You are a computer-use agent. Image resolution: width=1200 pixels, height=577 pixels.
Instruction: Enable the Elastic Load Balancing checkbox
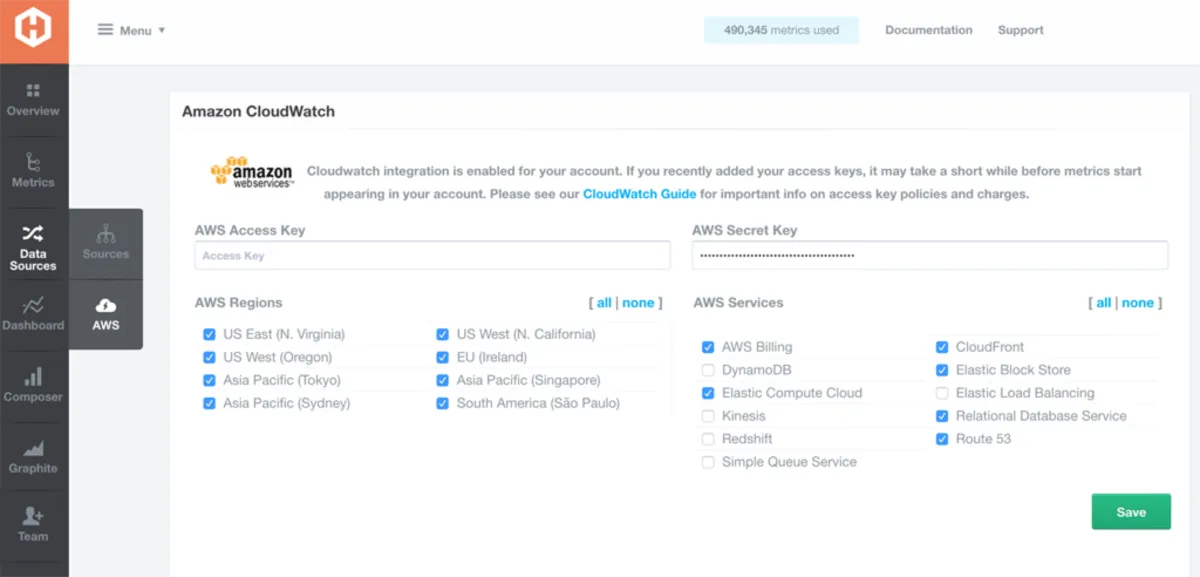coord(942,393)
